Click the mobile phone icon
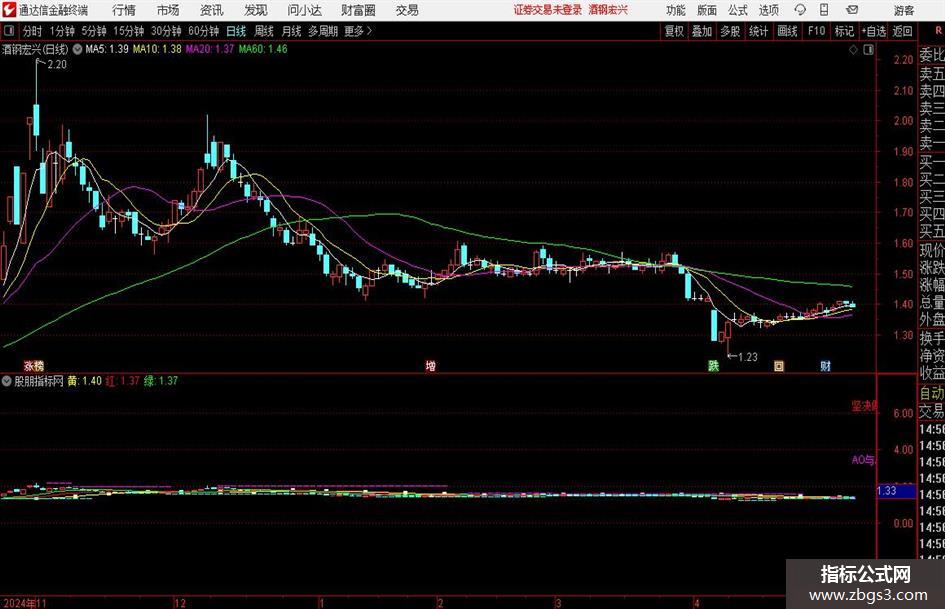Screen dimensions: 945x609 pyautogui.click(x=824, y=10)
